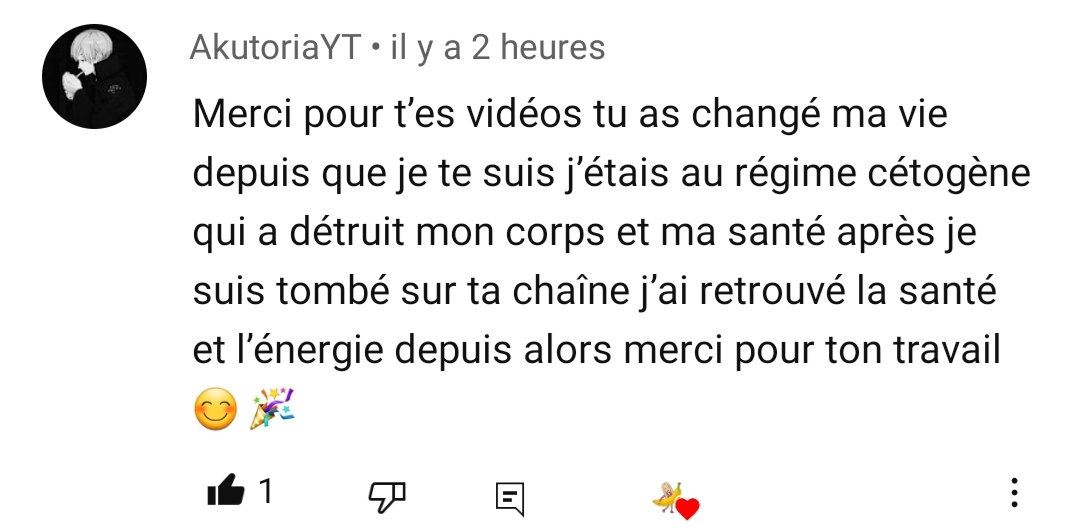Tap the like count number 1

[266, 492]
